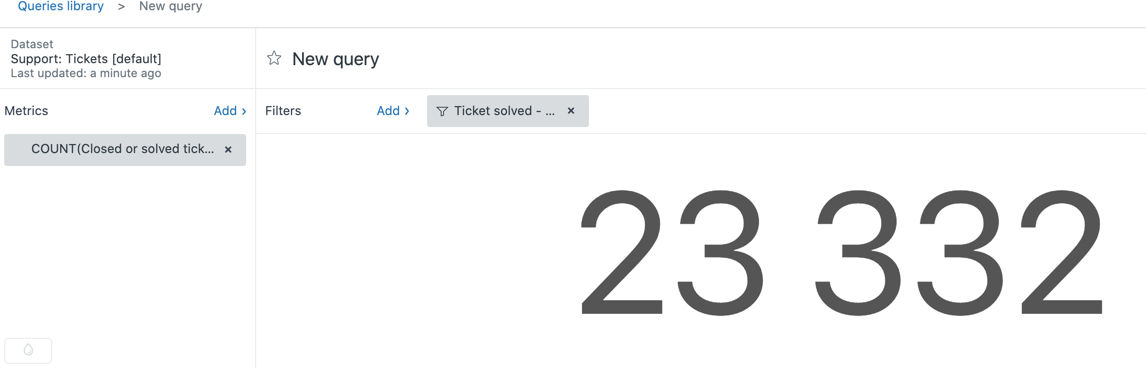Click the Metrics panel label
This screenshot has width=1146, height=368.
(x=26, y=111)
